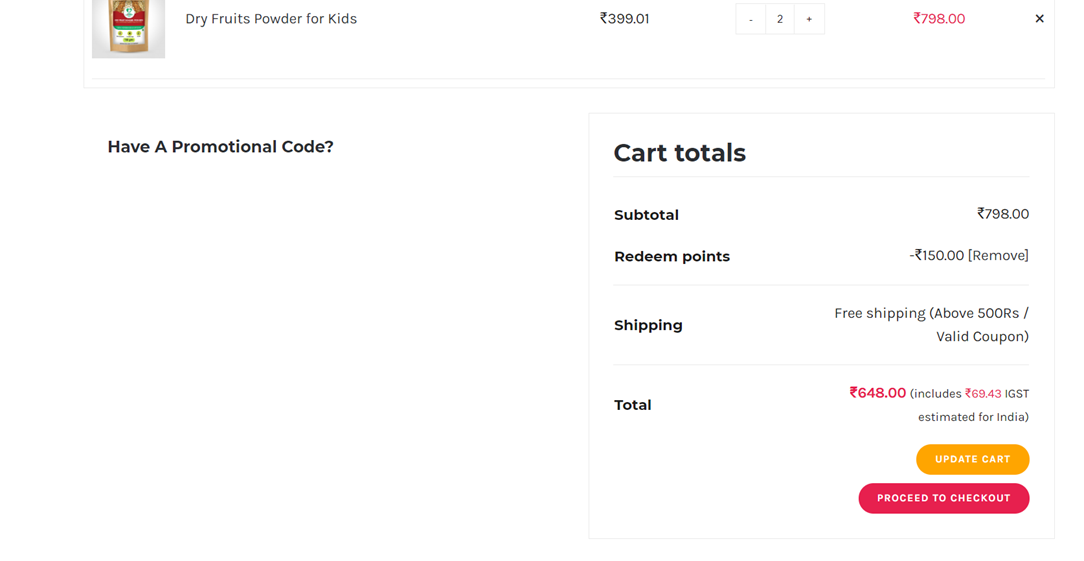Click the Redeem points label
This screenshot has width=1084, height=561.
point(672,257)
